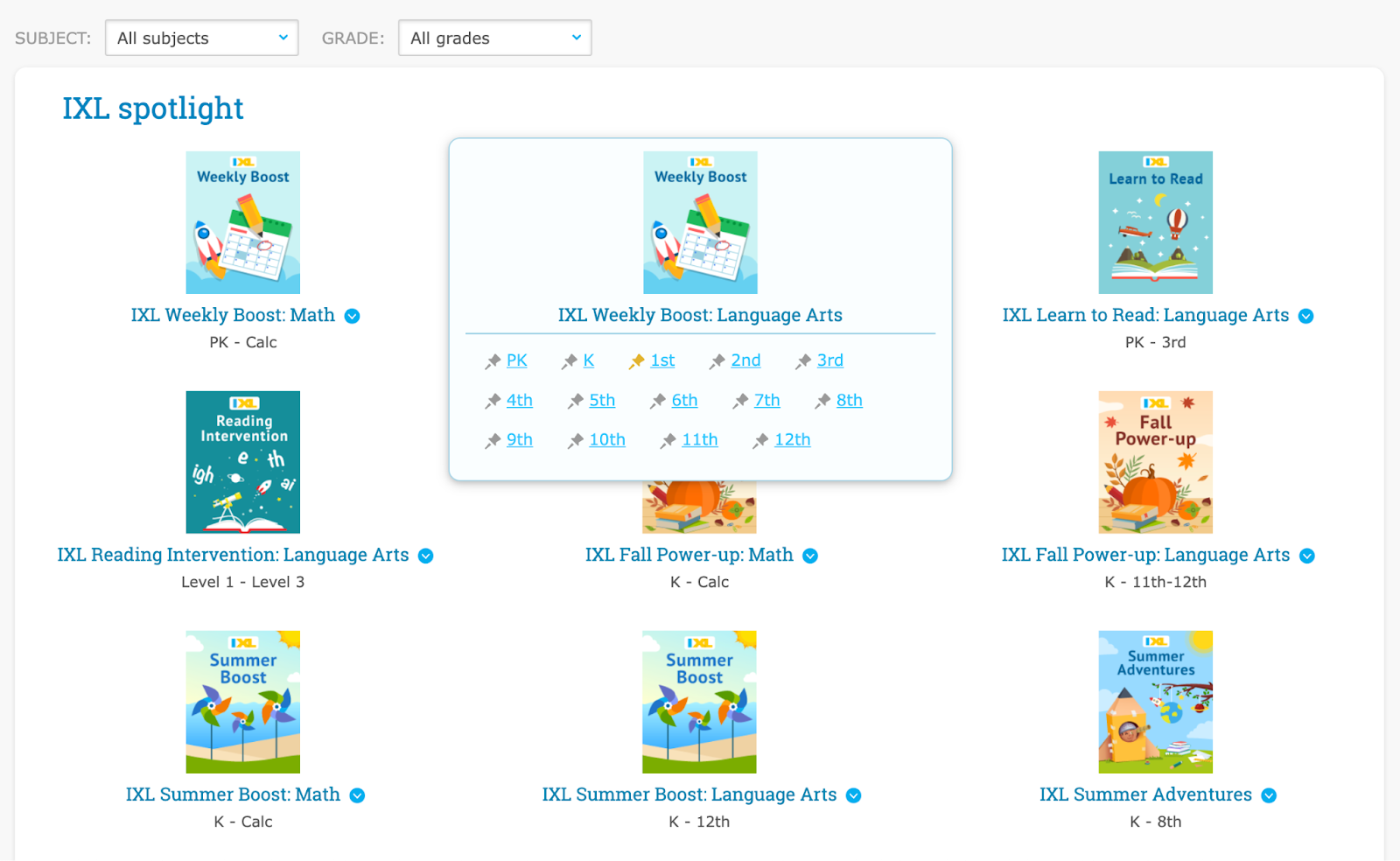Click the 'Level 1 - Level 3' range text
Image resolution: width=1400 pixels, height=861 pixels.
click(x=243, y=582)
